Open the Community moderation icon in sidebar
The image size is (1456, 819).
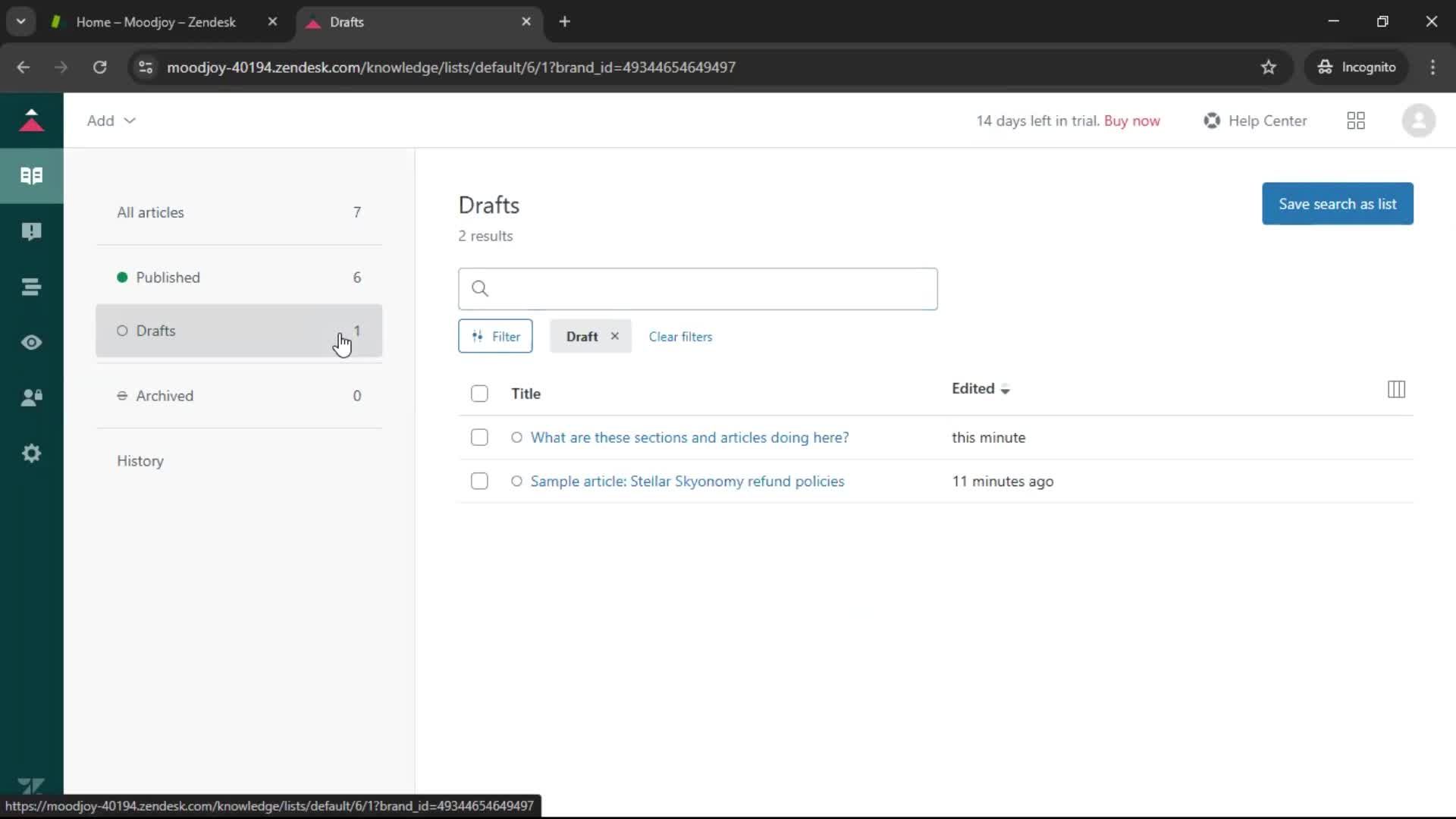(31, 231)
